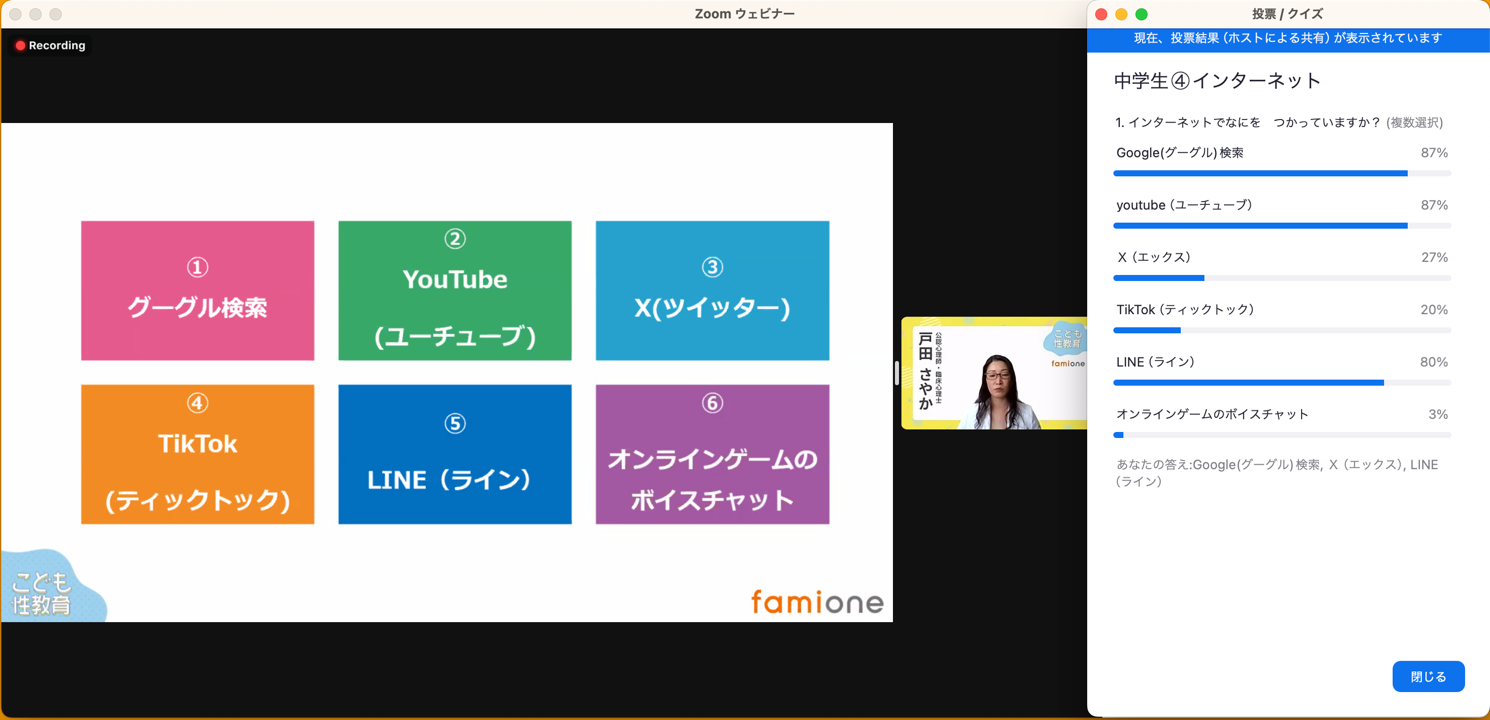Screen dimensions: 1490x720
Task: Click the youtube (ユーチューブ) result bar
Action: pos(1282,226)
